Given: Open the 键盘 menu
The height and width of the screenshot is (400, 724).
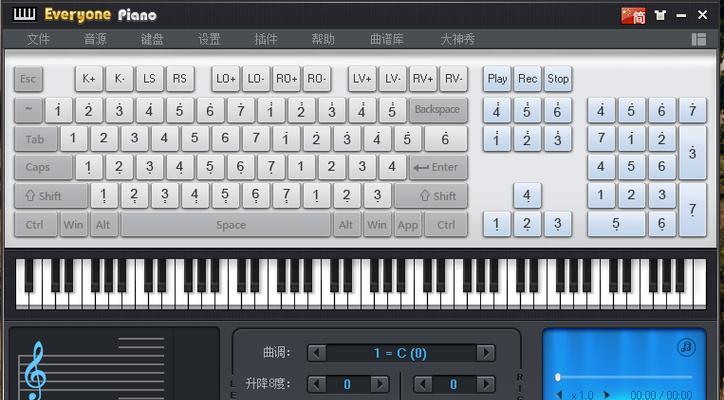Looking at the screenshot, I should tap(152, 39).
